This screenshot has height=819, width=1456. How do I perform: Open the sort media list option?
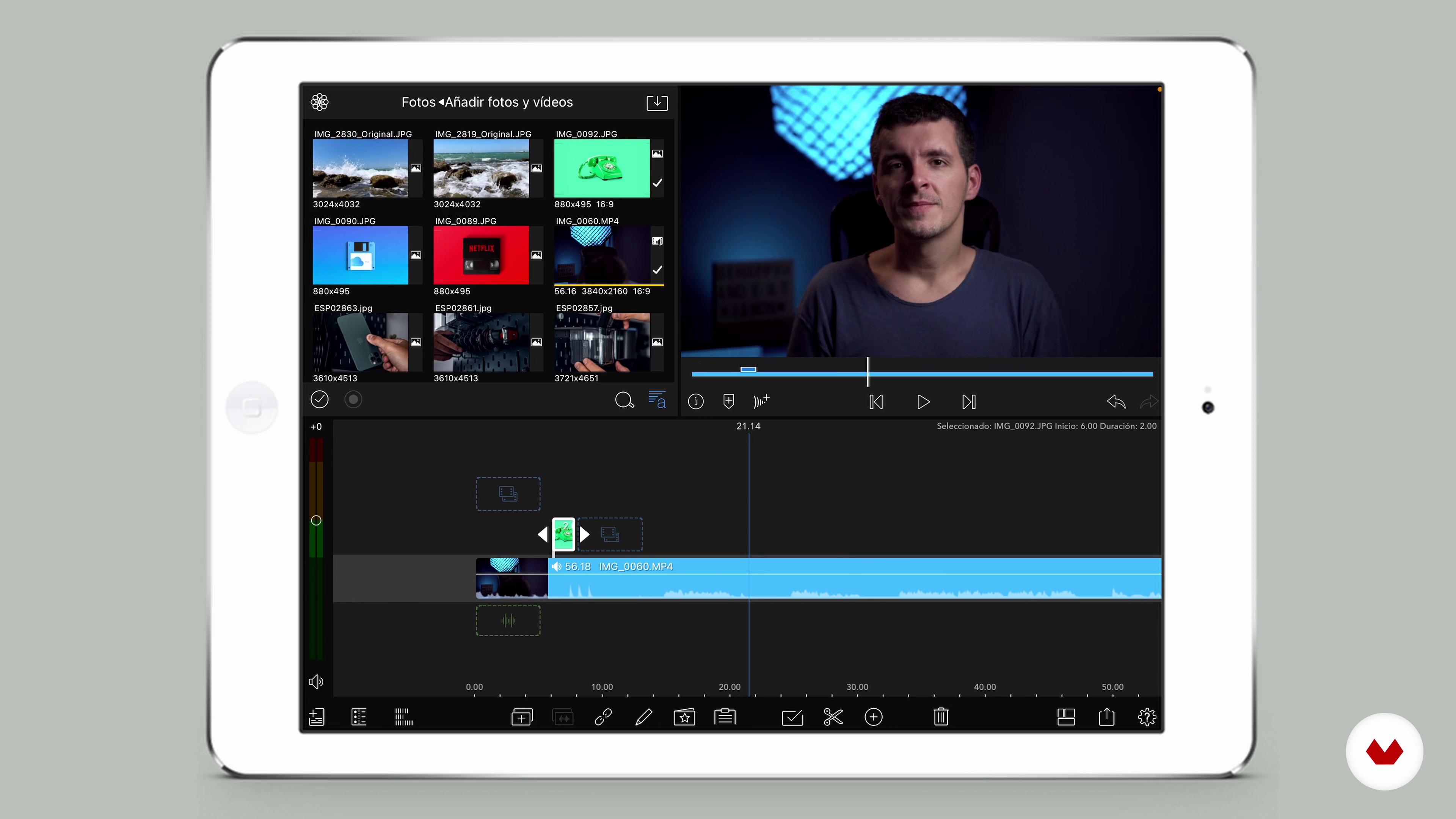tap(657, 400)
